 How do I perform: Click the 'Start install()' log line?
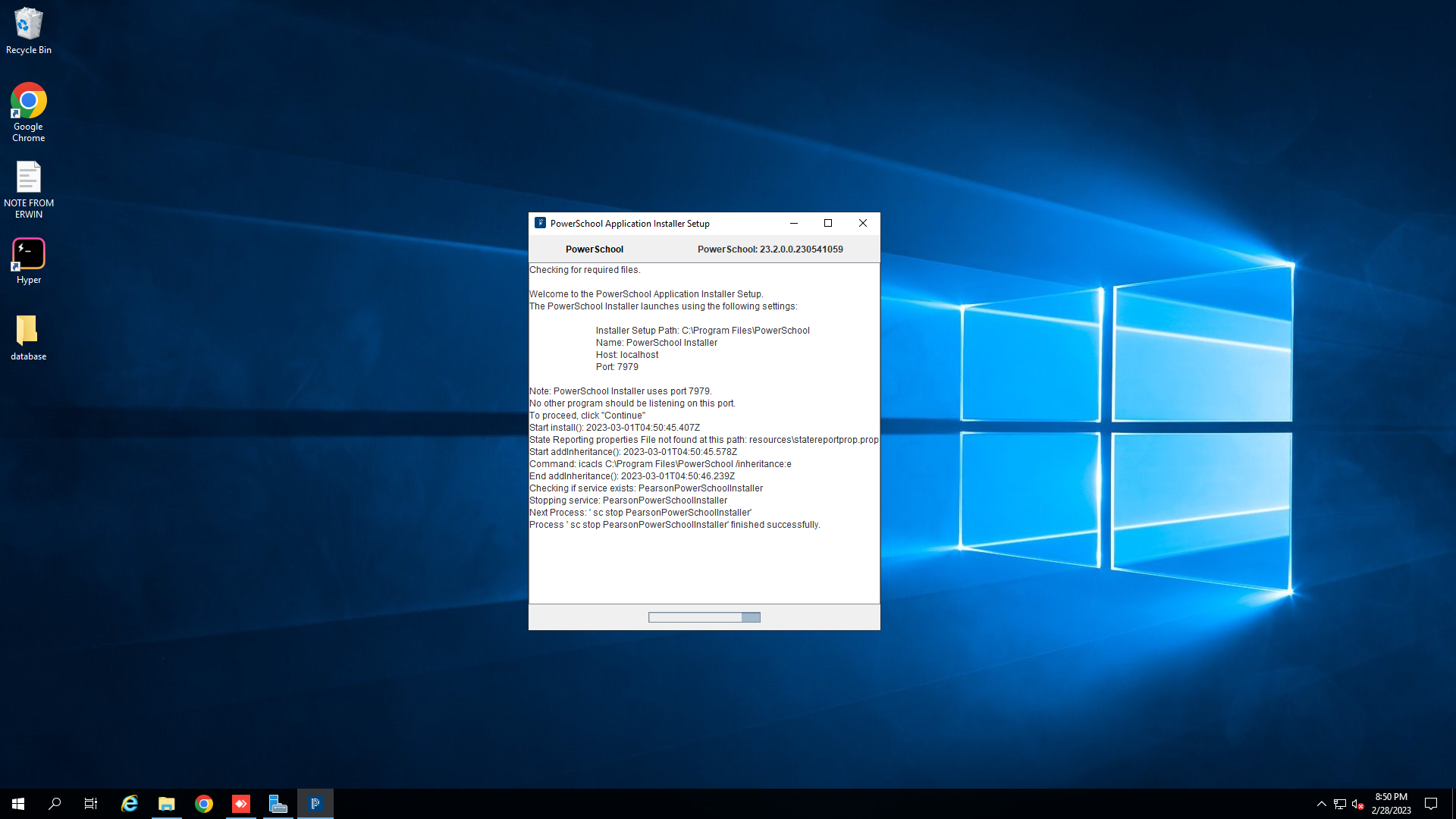click(615, 428)
